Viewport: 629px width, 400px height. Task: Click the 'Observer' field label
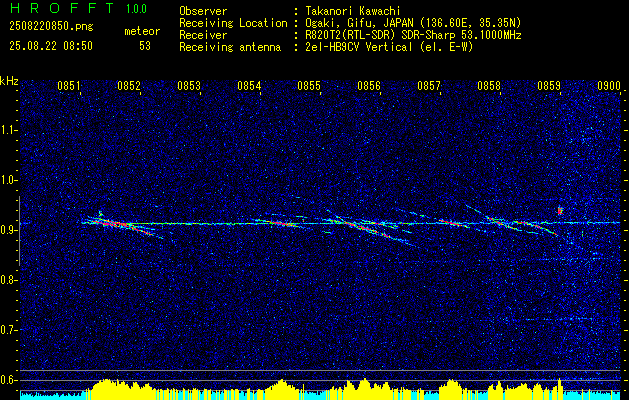[x=203, y=11]
